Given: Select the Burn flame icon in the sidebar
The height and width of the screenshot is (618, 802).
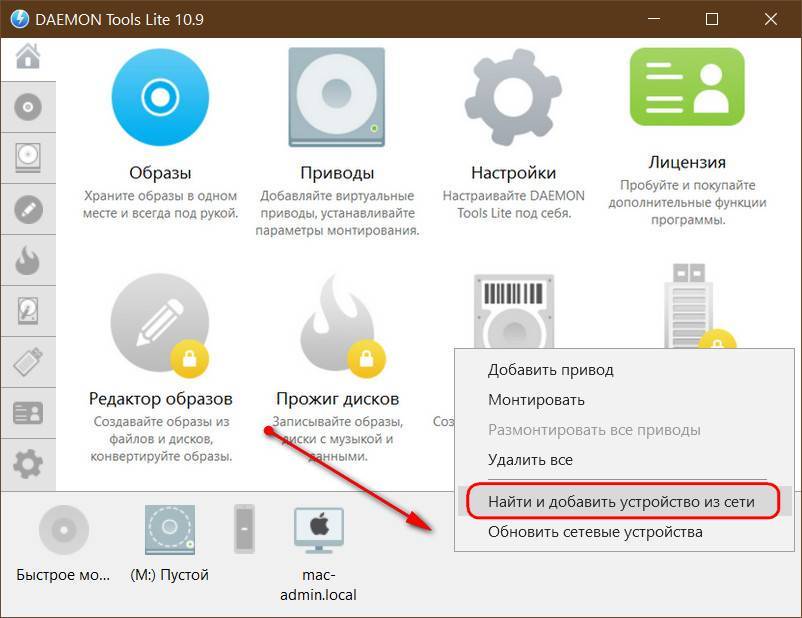Looking at the screenshot, I should [x=28, y=260].
